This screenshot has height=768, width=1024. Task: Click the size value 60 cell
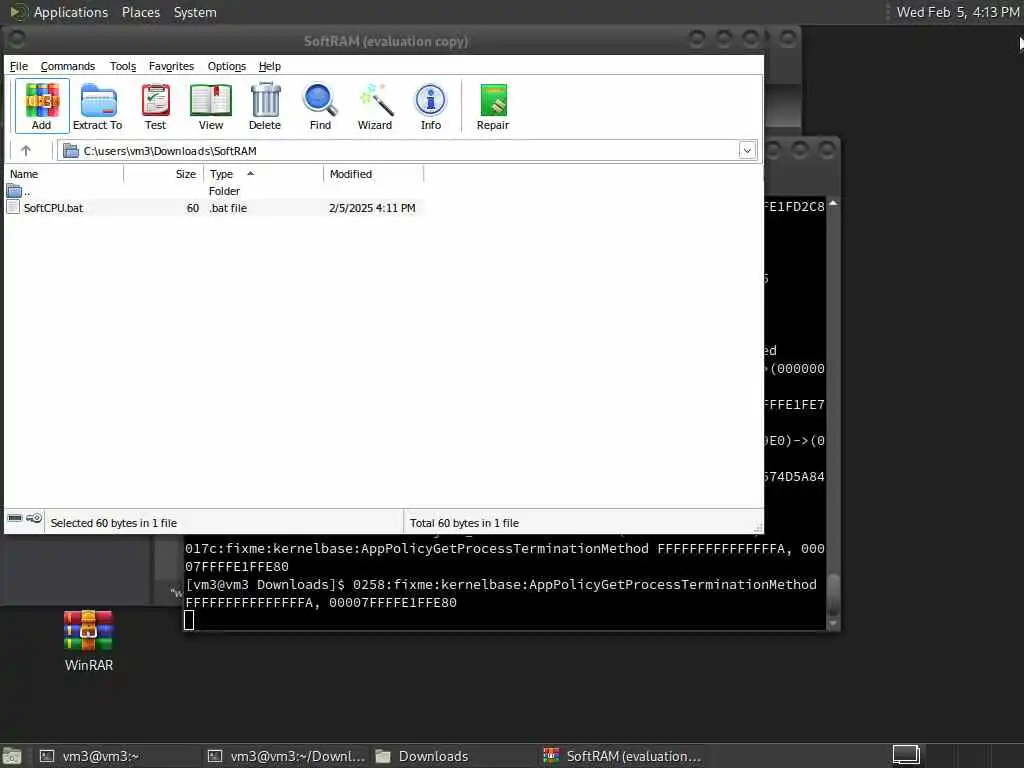point(193,208)
